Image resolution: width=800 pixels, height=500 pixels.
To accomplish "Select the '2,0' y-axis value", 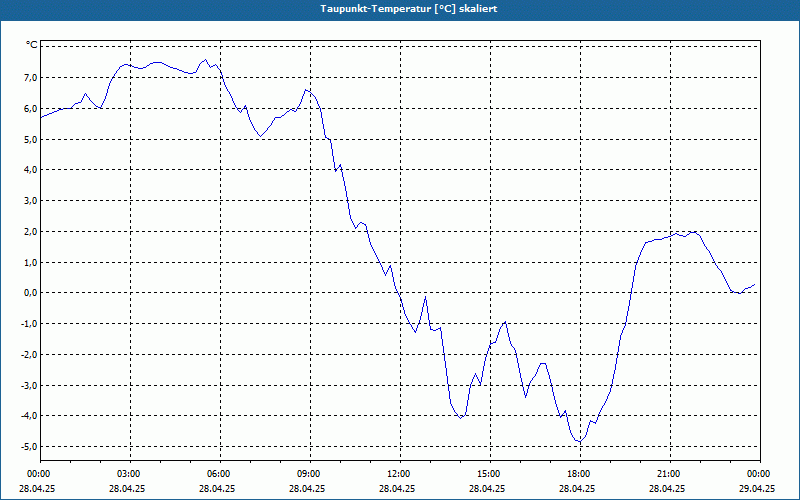I will [x=31, y=231].
